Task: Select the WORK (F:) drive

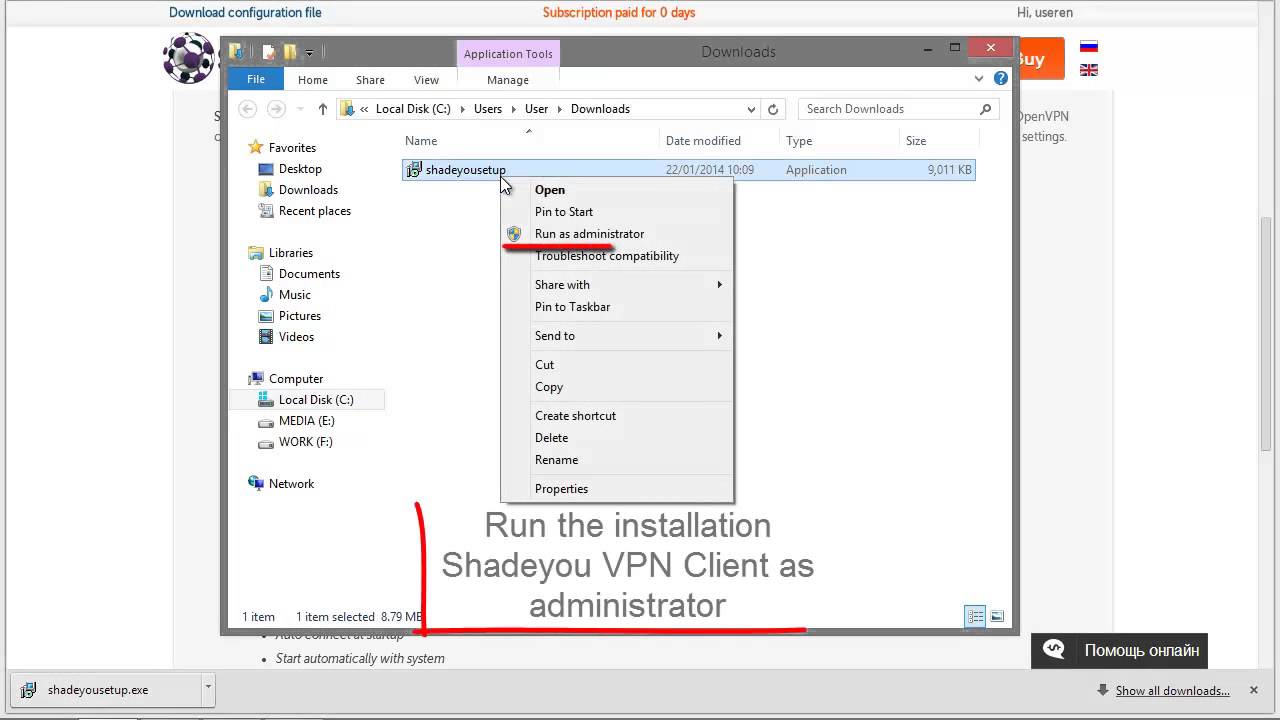Action: tap(305, 442)
